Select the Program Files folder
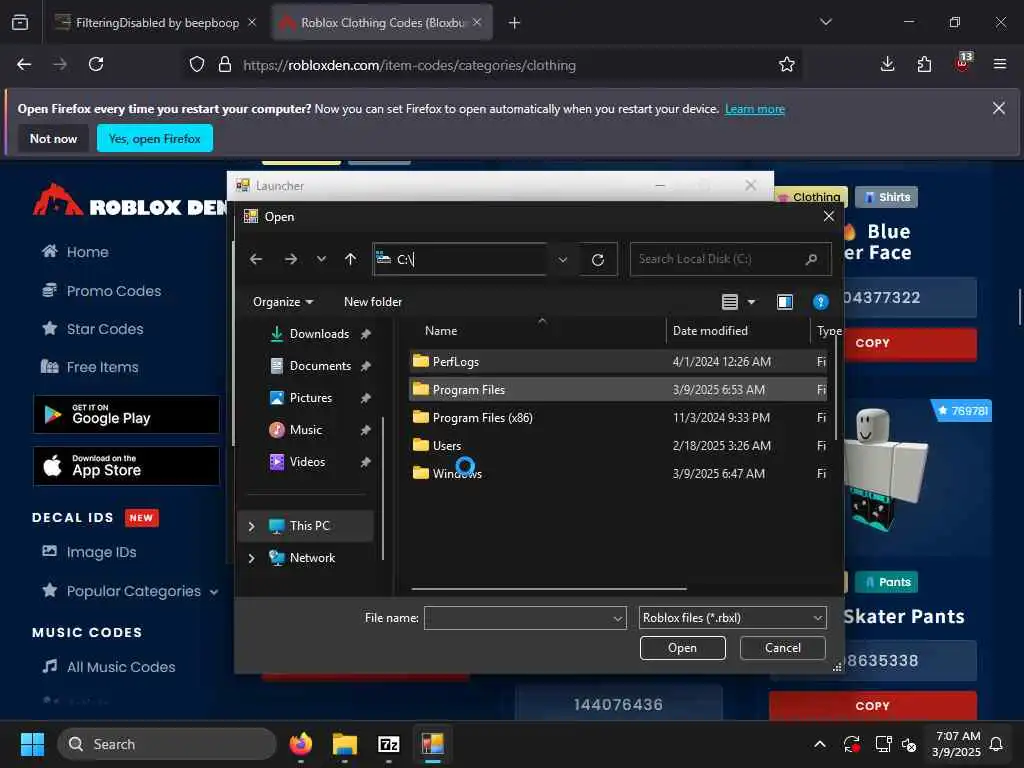The image size is (1024, 768). pos(468,390)
